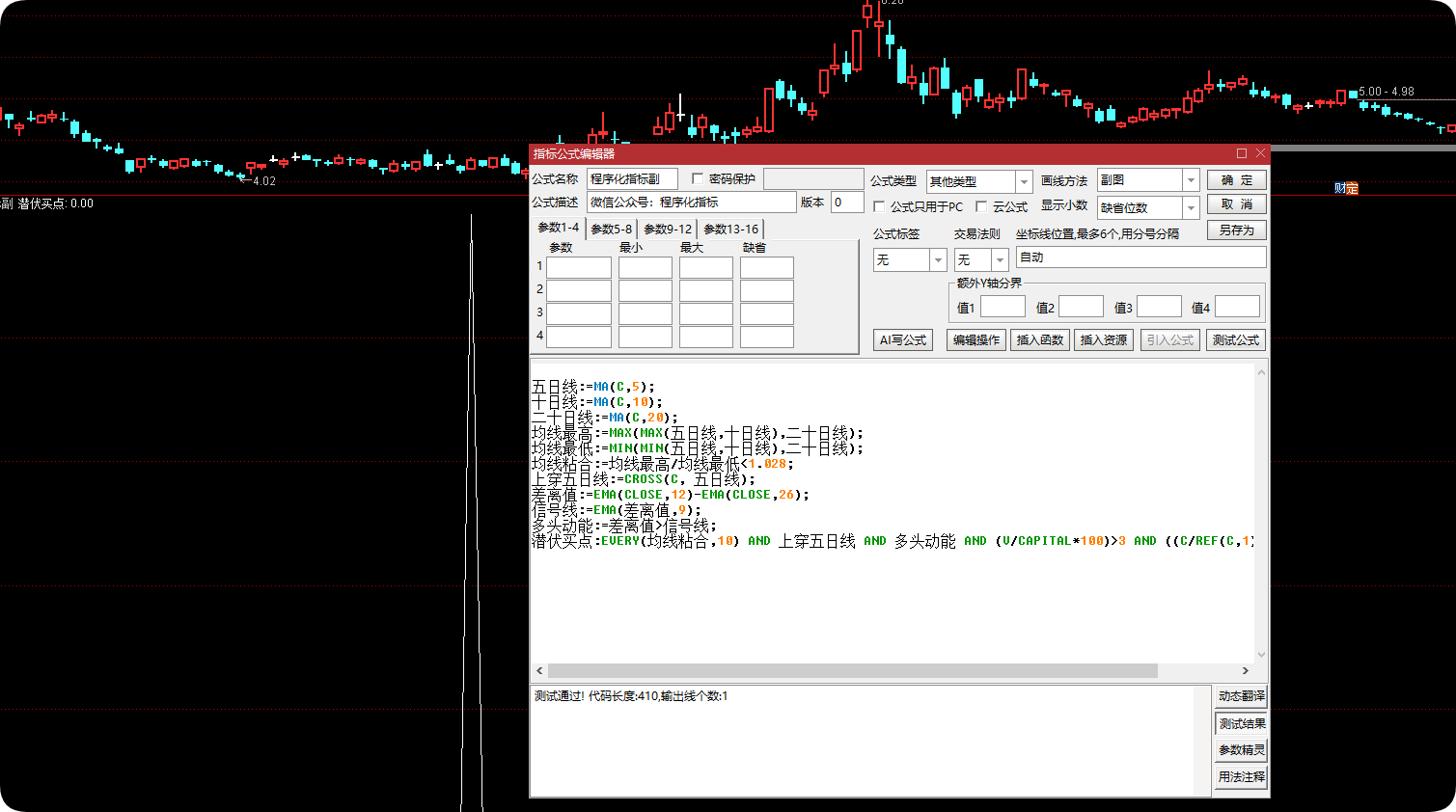Viewport: 1456px width, 812px height.
Task: Switch to the 参数1-4 tab
Action: click(559, 228)
